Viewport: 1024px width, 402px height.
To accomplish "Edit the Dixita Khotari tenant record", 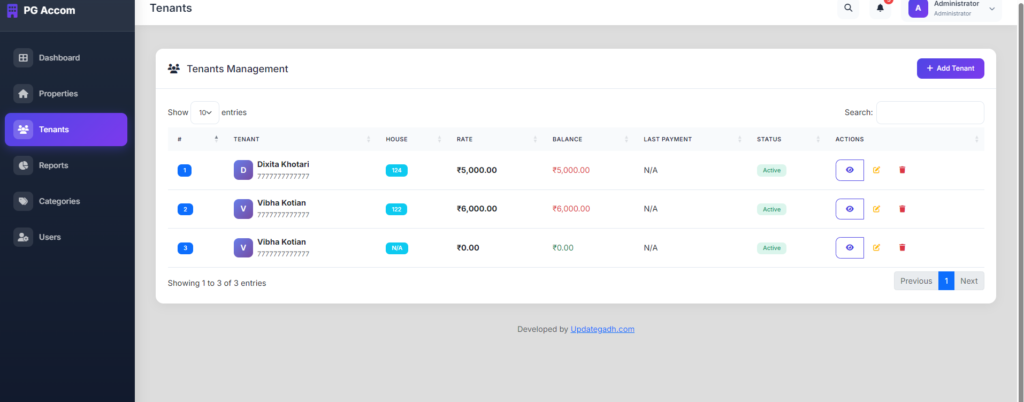I will 876,170.
